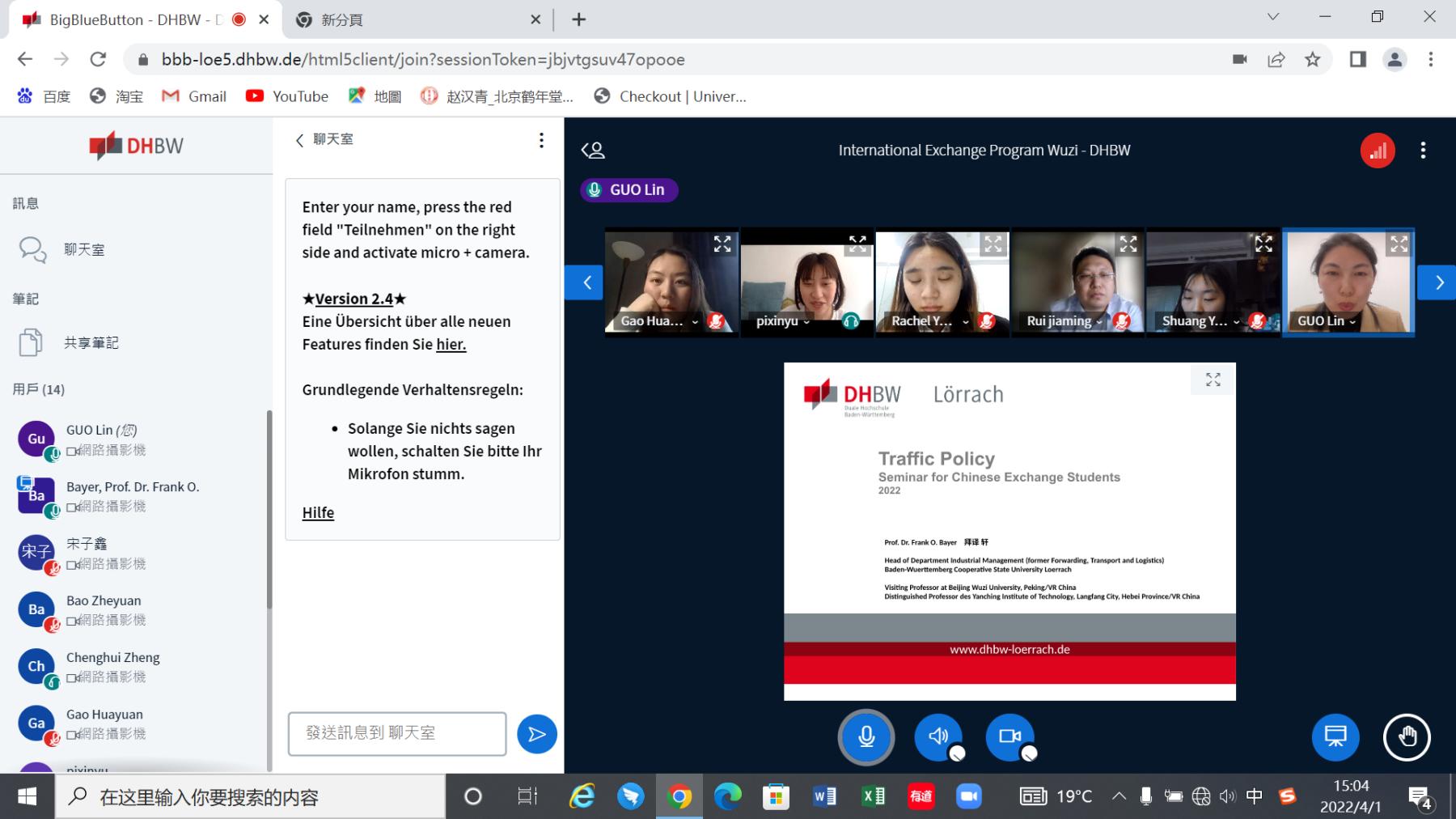Click the user list vertical scrollbar
This screenshot has height=819, width=1456.
tap(269, 510)
